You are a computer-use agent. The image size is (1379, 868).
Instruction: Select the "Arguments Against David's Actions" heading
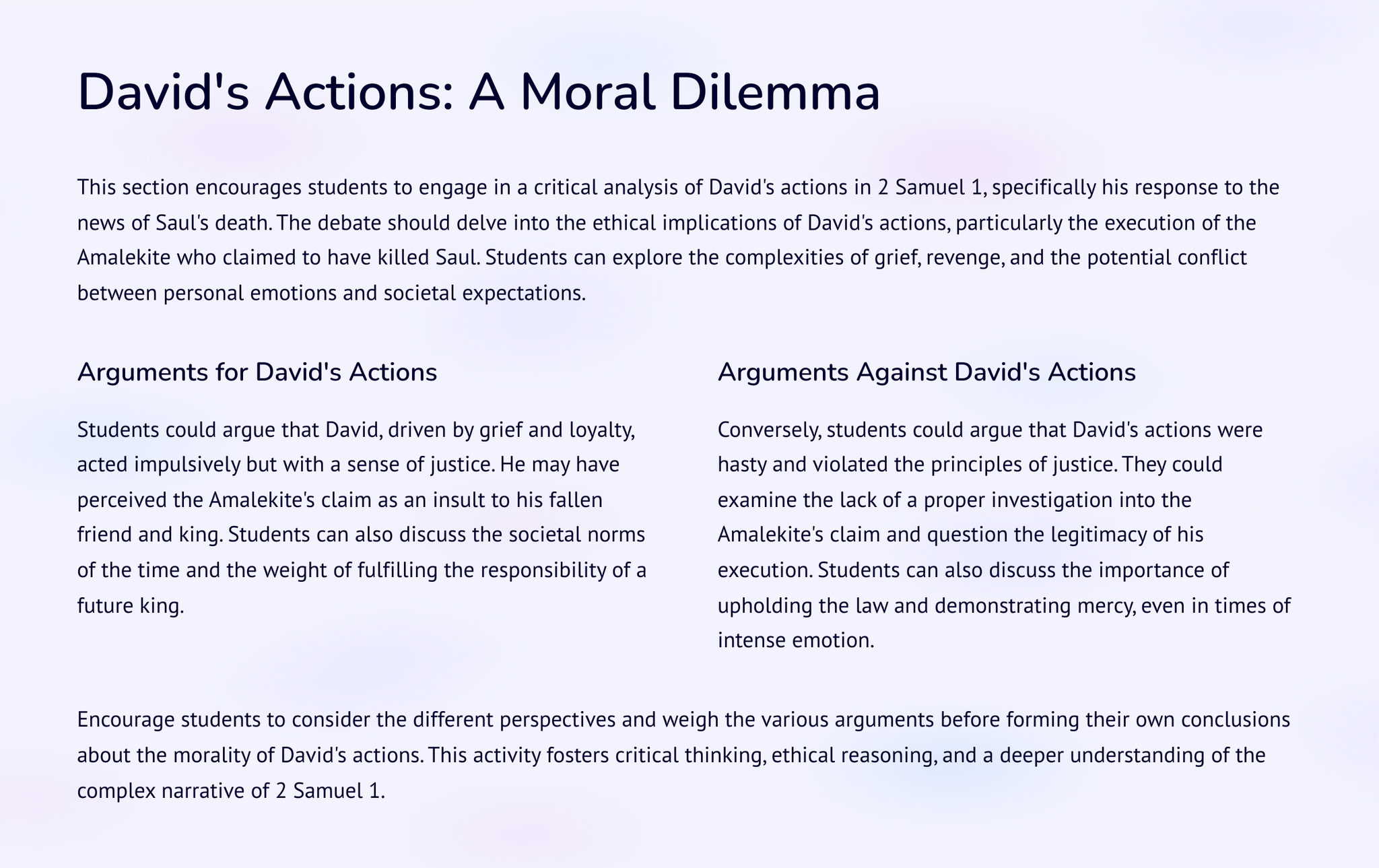click(927, 372)
